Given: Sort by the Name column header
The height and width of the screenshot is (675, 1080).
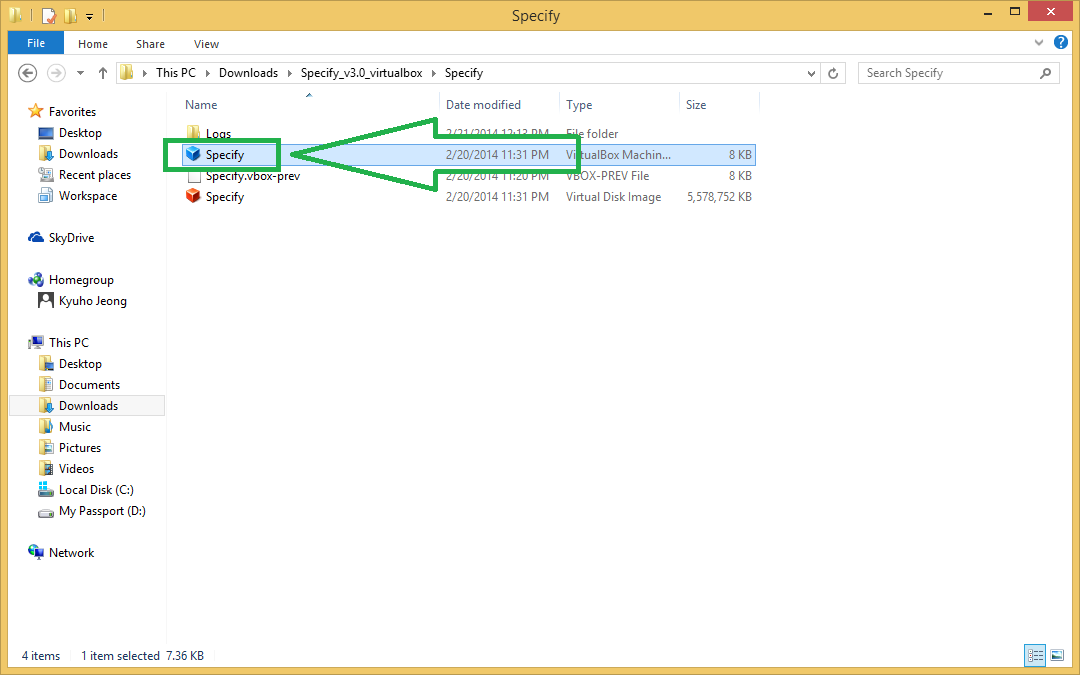Looking at the screenshot, I should tap(201, 105).
